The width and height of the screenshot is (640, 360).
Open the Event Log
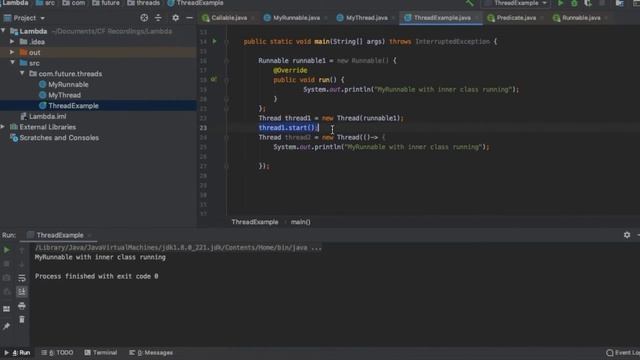623,353
